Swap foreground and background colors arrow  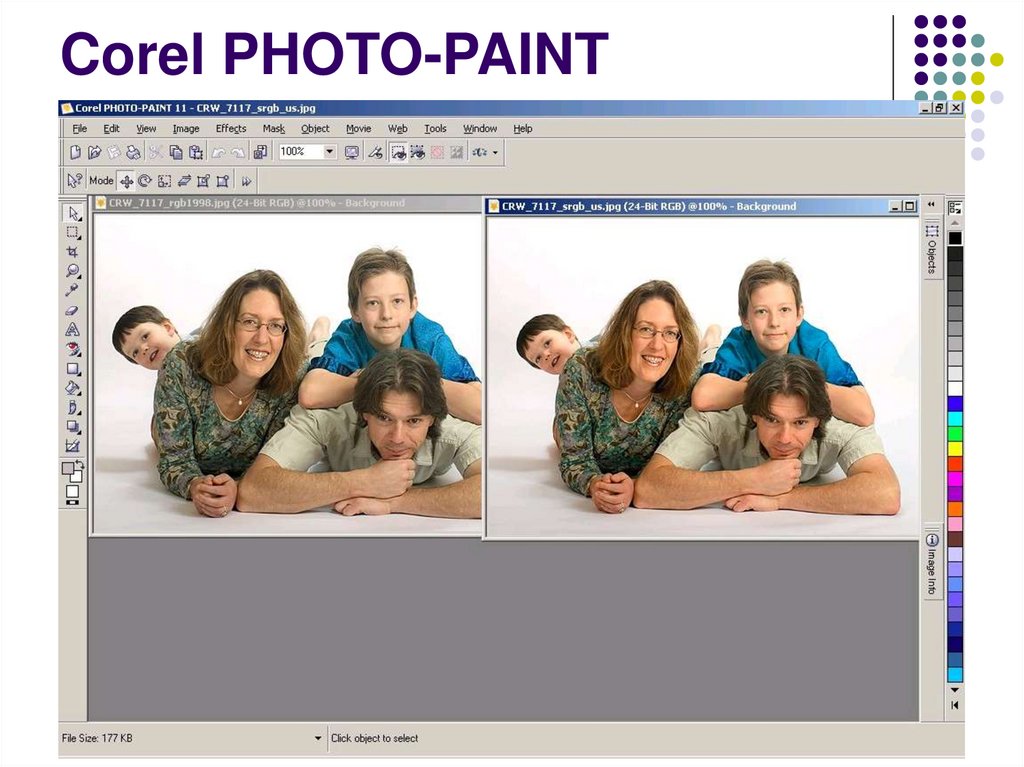pos(79,464)
